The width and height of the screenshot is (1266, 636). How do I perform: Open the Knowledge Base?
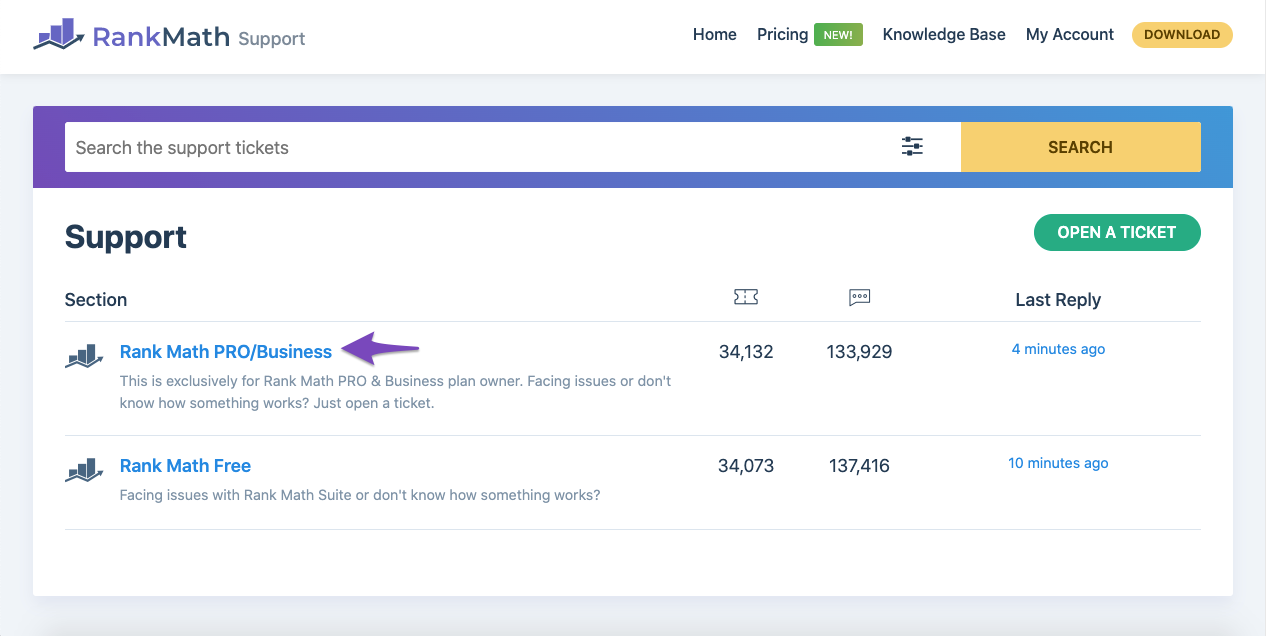[944, 35]
